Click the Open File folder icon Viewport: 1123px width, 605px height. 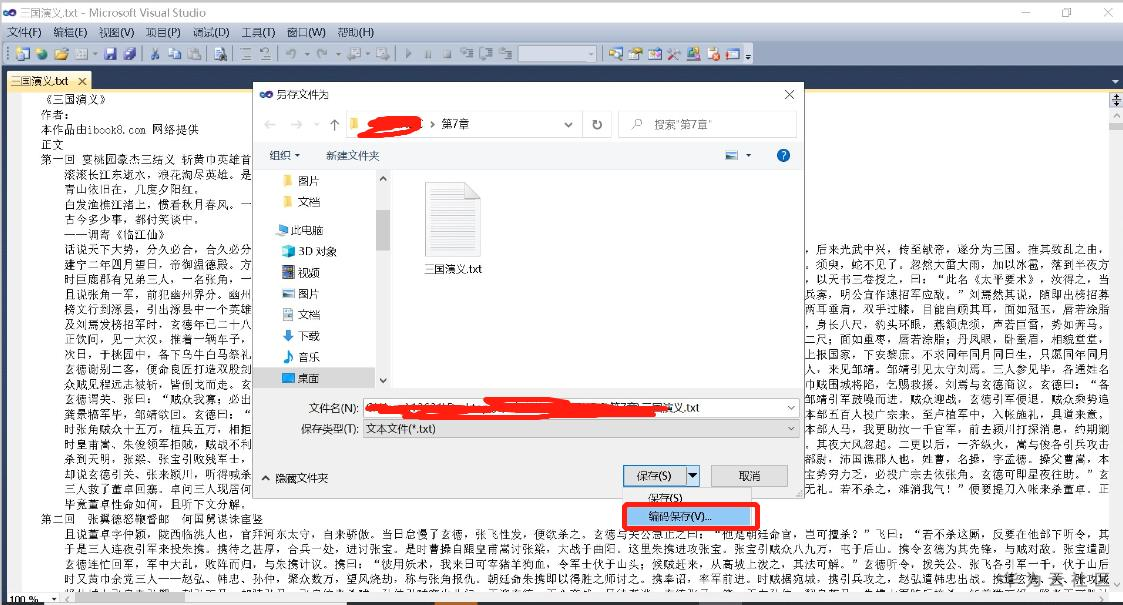(x=62, y=54)
